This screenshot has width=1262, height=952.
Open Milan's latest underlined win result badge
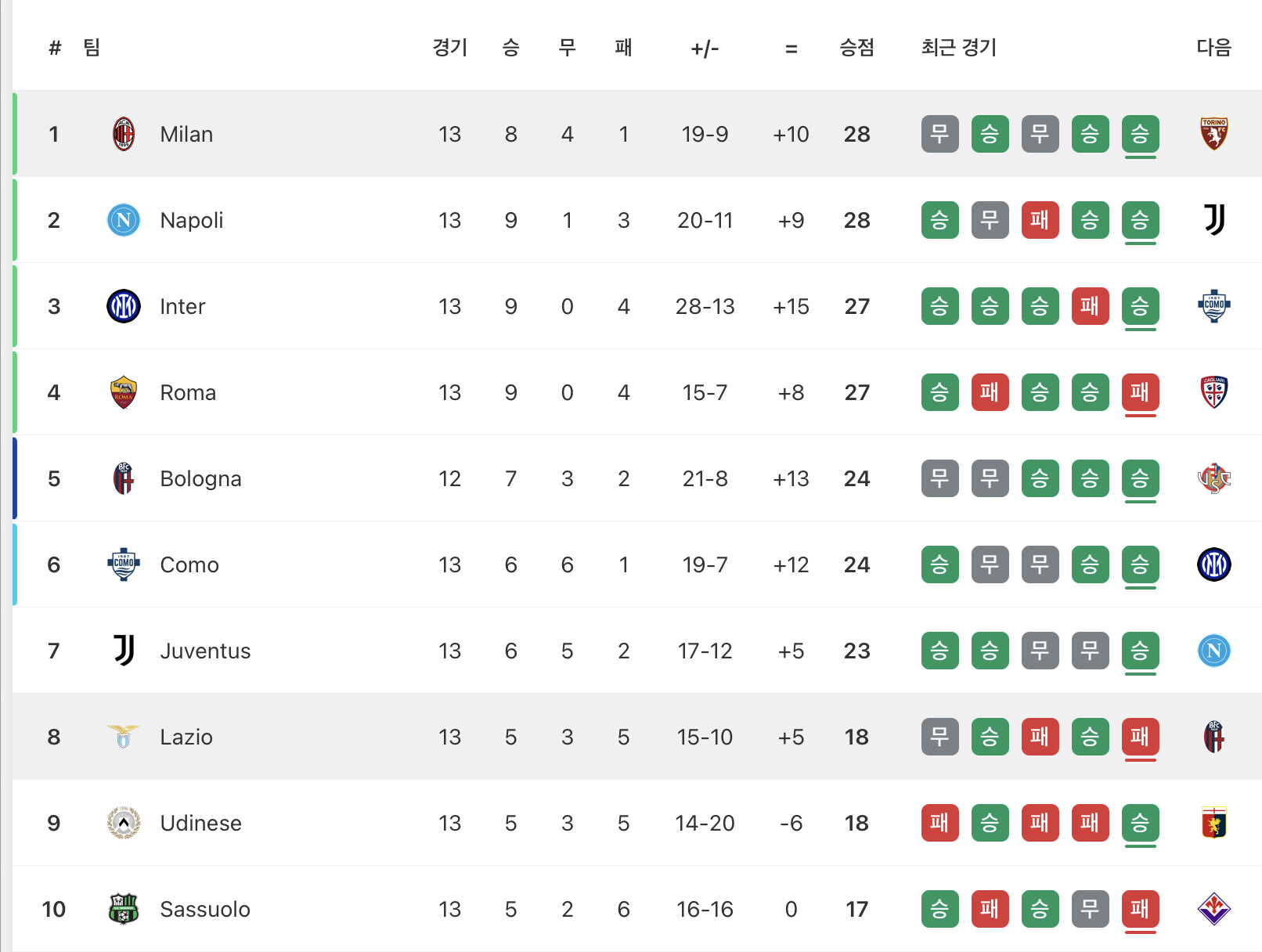point(1140,134)
